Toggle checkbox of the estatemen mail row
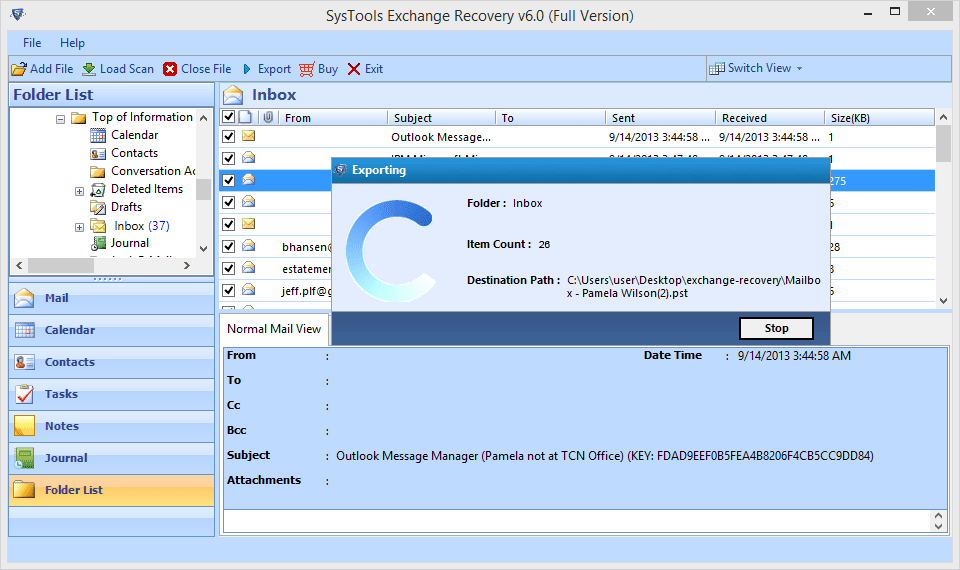960x570 pixels. coord(228,269)
